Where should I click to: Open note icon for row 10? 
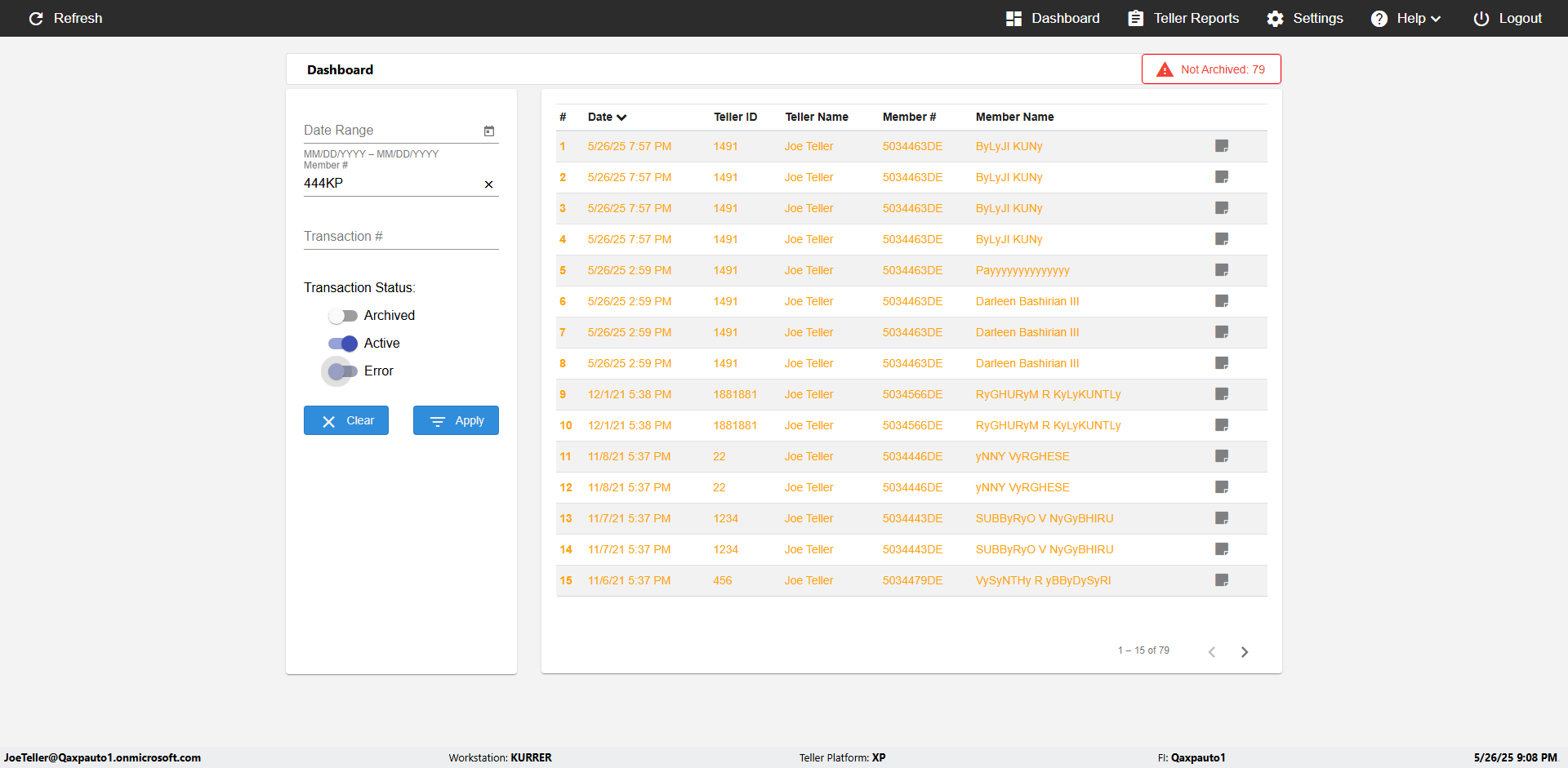tap(1222, 425)
